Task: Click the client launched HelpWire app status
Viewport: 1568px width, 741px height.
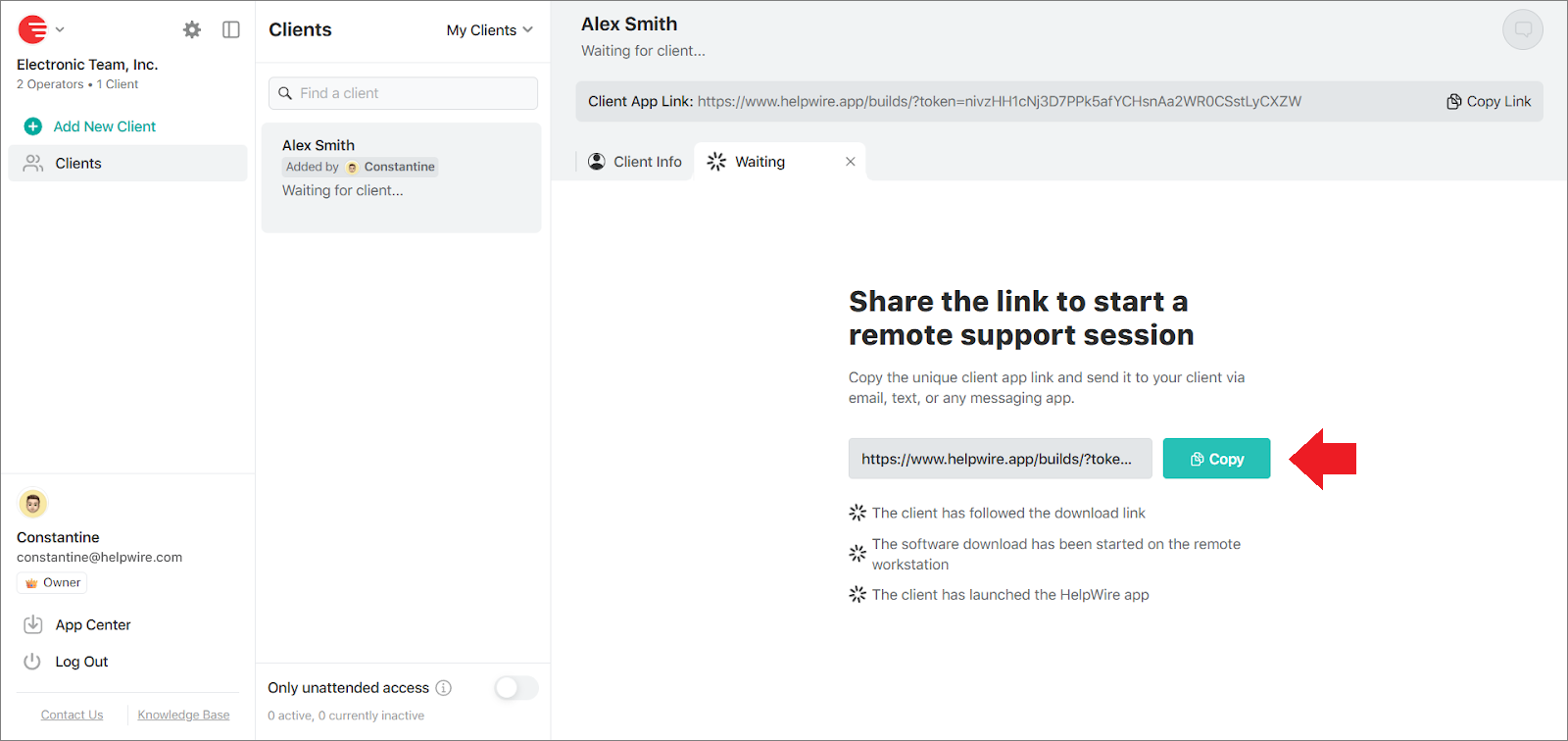Action: point(1010,595)
